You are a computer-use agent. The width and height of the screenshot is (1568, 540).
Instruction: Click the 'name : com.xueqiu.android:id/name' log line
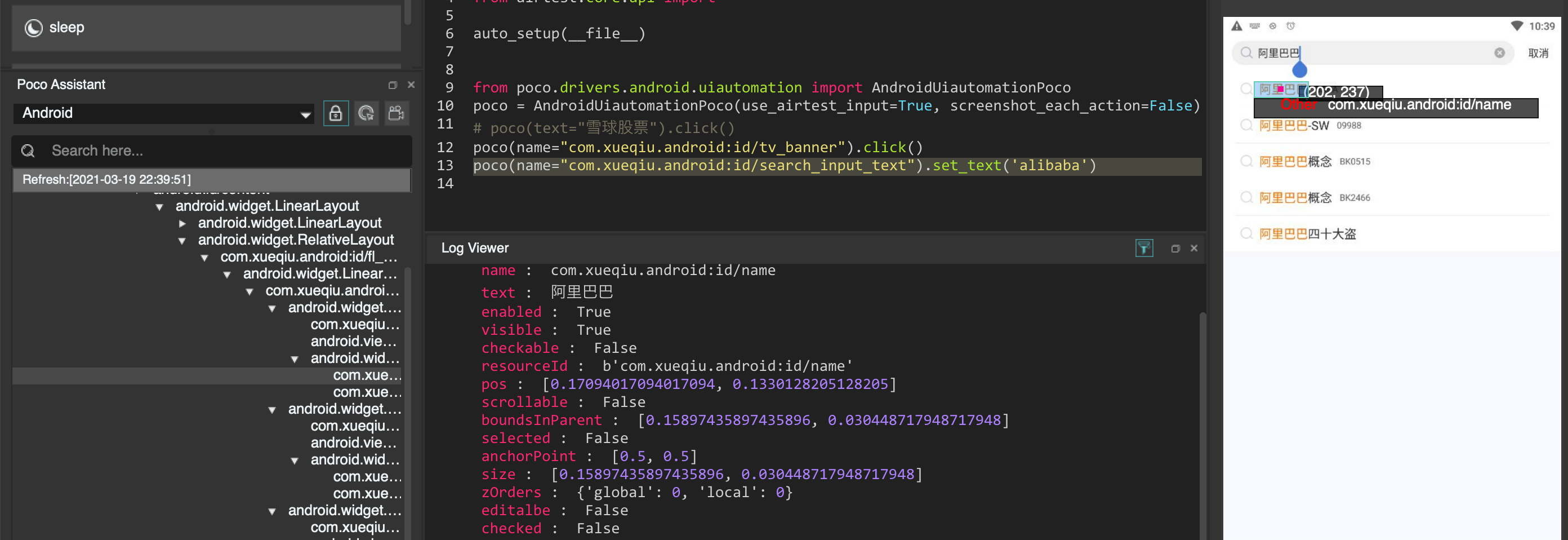pos(628,270)
